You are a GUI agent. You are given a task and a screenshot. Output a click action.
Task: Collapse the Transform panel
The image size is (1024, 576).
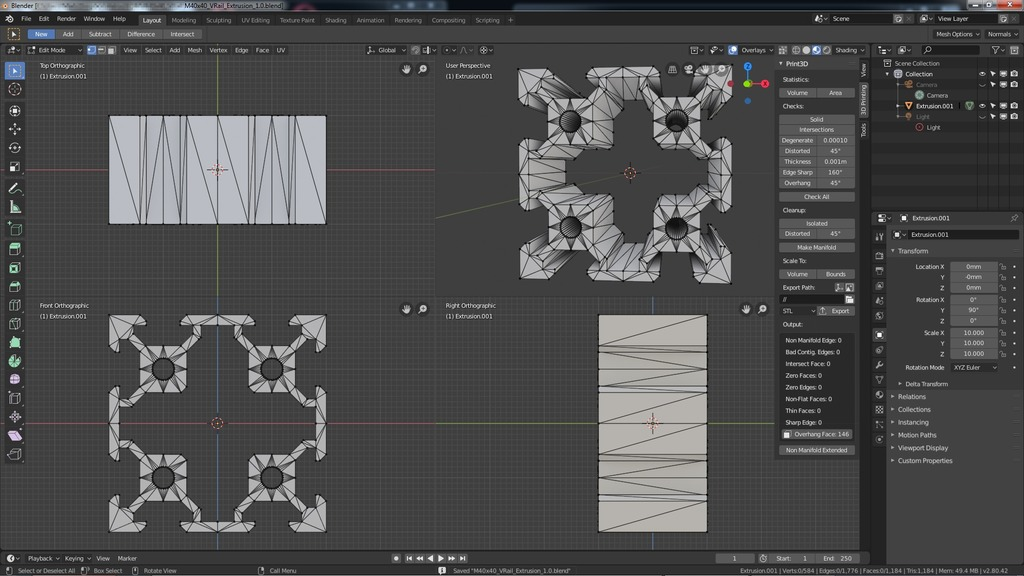pos(910,250)
